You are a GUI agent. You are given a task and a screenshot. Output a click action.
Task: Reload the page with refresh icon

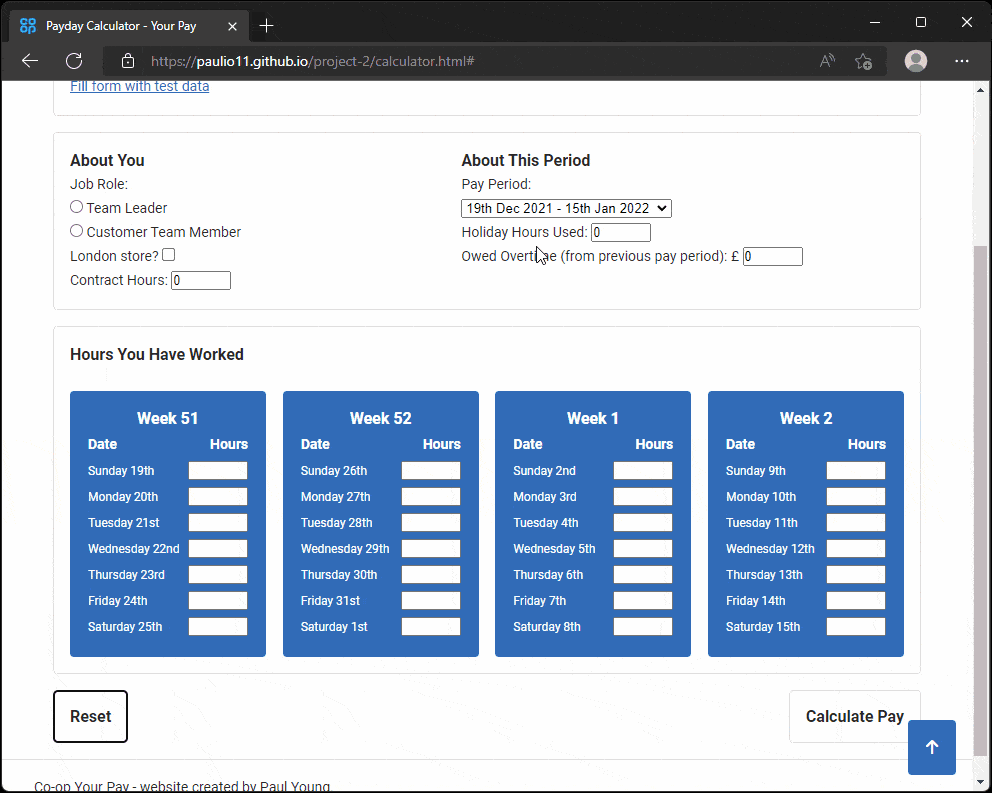pyautogui.click(x=74, y=61)
